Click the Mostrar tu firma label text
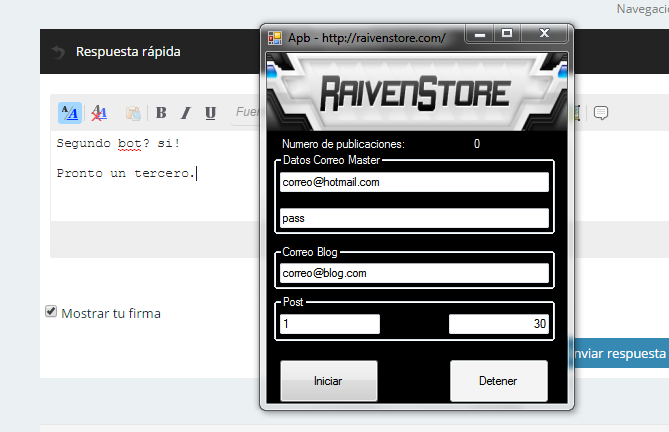This screenshot has width=669, height=432. tap(111, 313)
